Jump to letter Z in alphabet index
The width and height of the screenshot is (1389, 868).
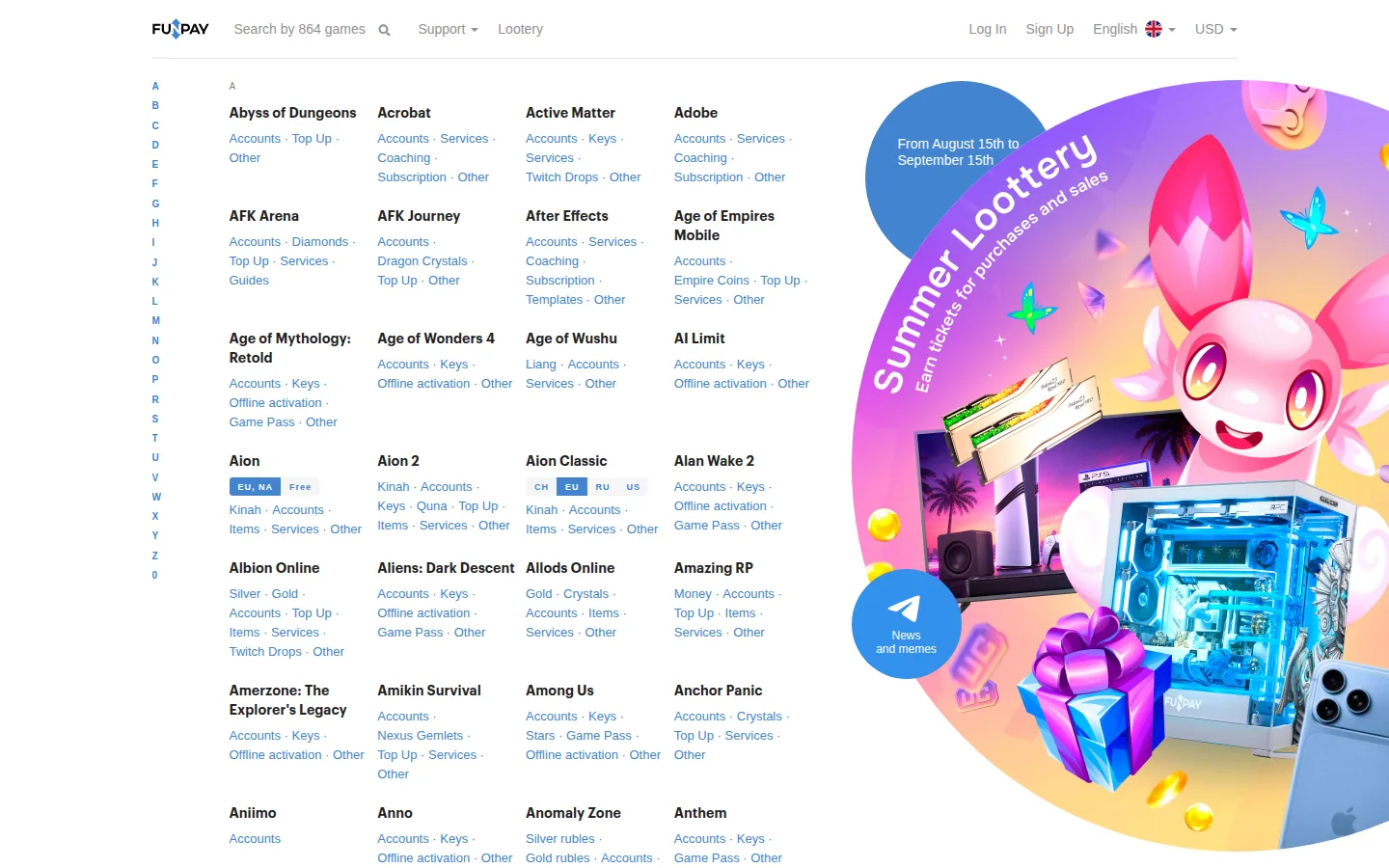pyautogui.click(x=154, y=556)
